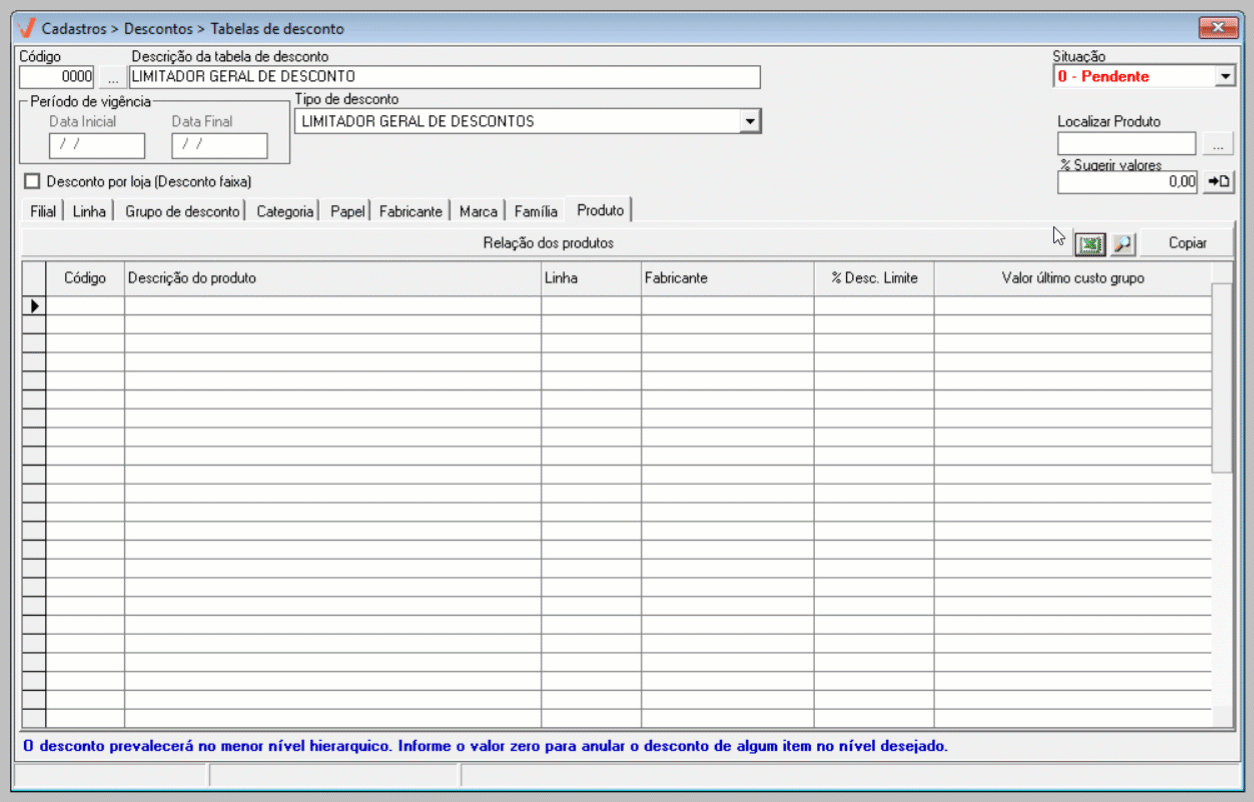Screen dimensions: 1254x802
Task: Click the apply suggested values arrow icon
Action: pyautogui.click(x=1218, y=181)
